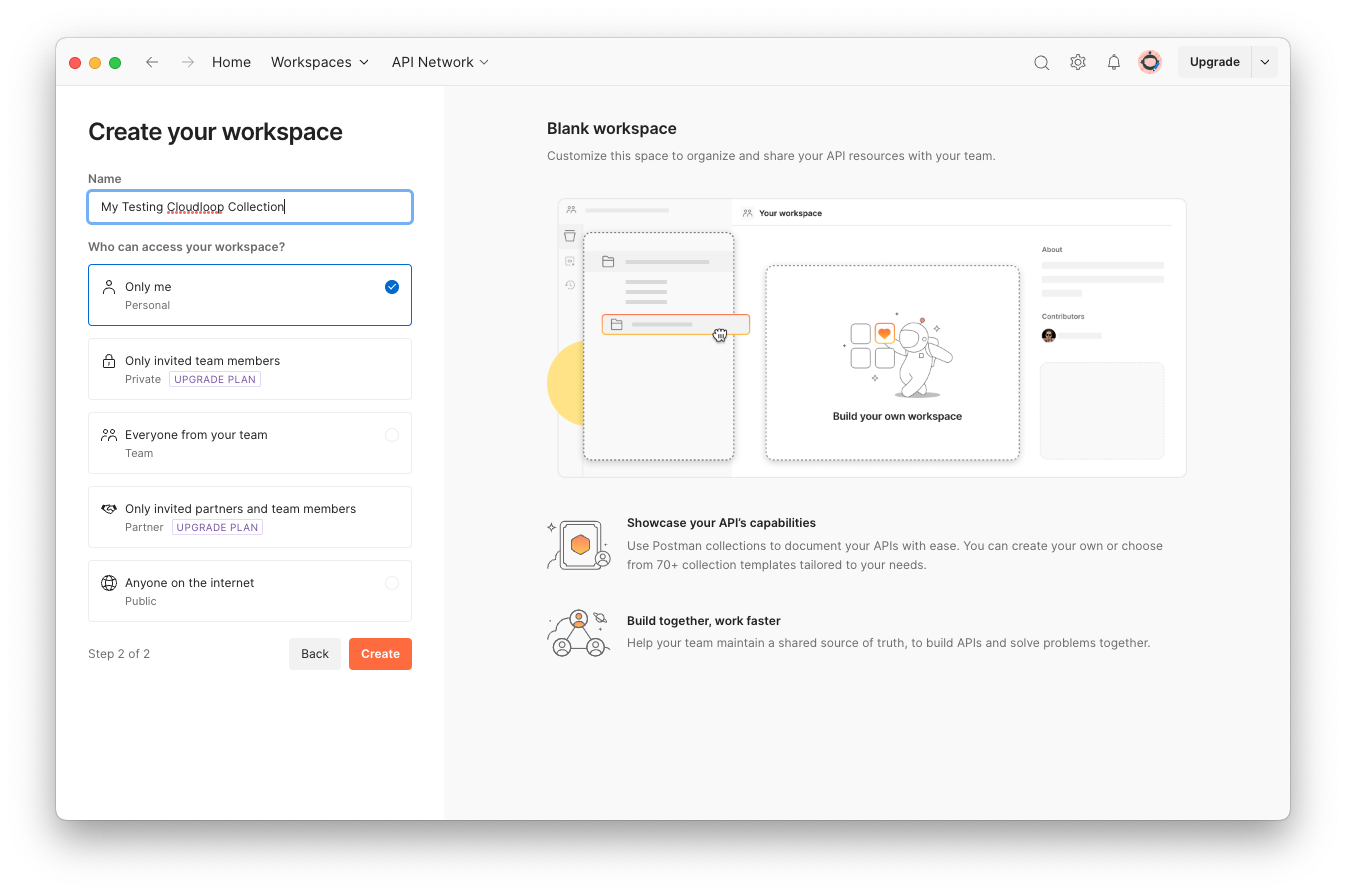Image resolution: width=1346 pixels, height=894 pixels.
Task: Click Home in the top navigation
Action: (x=231, y=62)
